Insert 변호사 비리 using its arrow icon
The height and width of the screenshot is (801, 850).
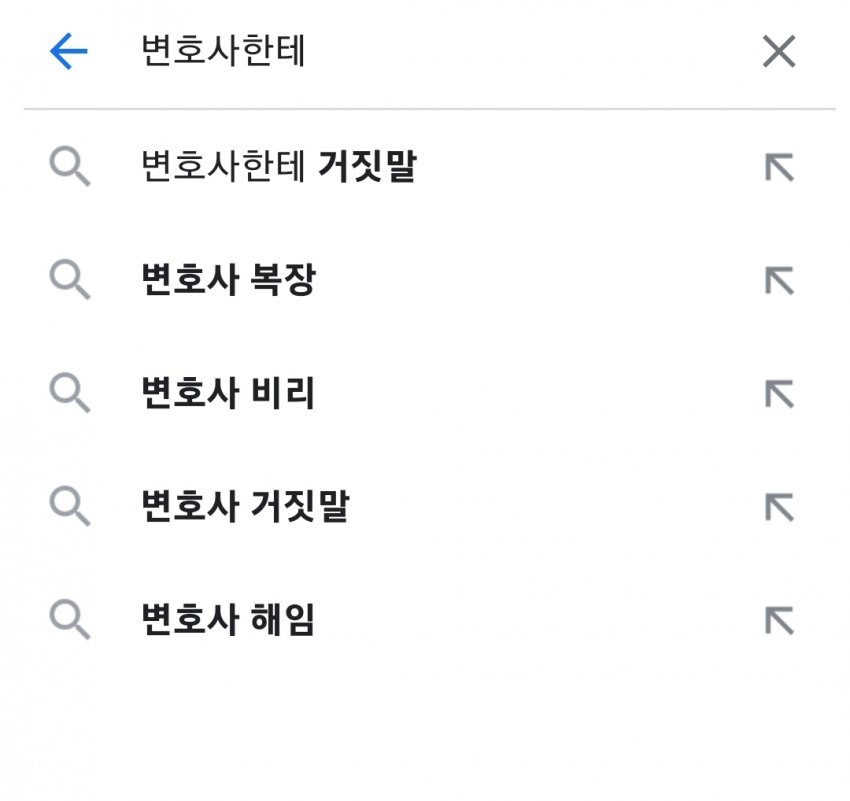pos(778,394)
